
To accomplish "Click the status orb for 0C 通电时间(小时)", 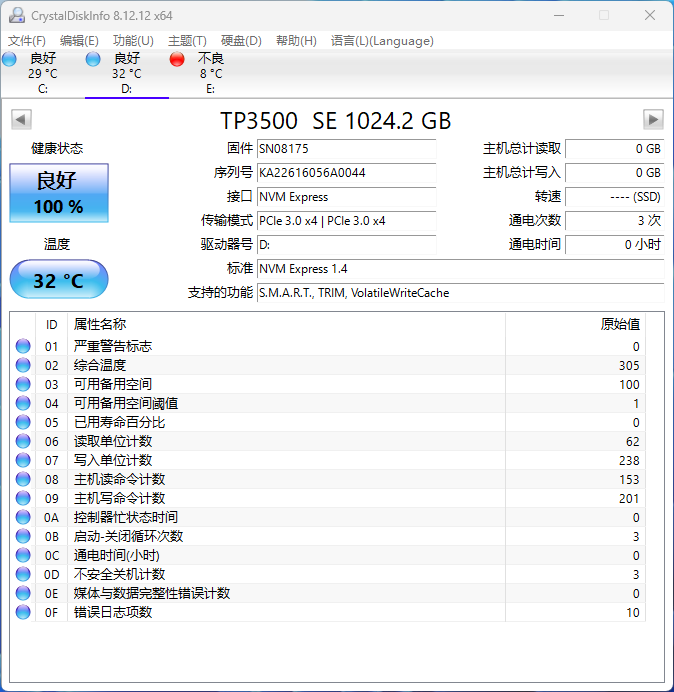I will [x=23, y=555].
